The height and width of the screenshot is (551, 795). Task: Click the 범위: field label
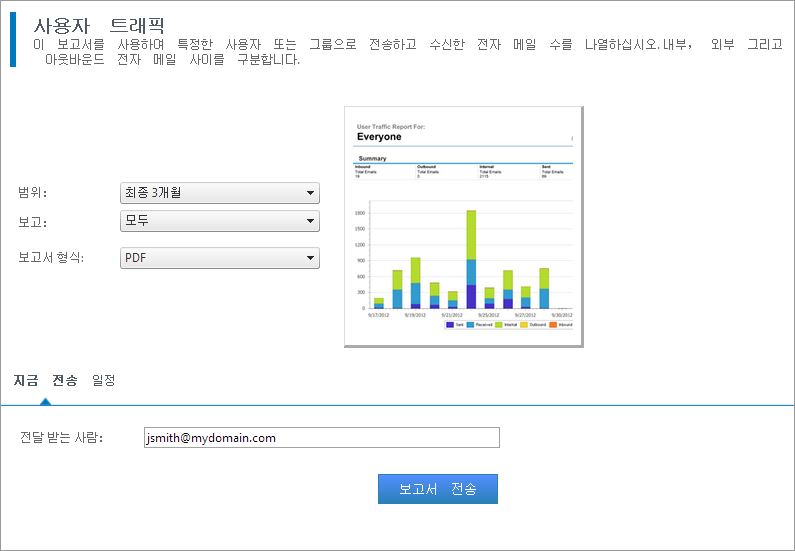pos(33,193)
